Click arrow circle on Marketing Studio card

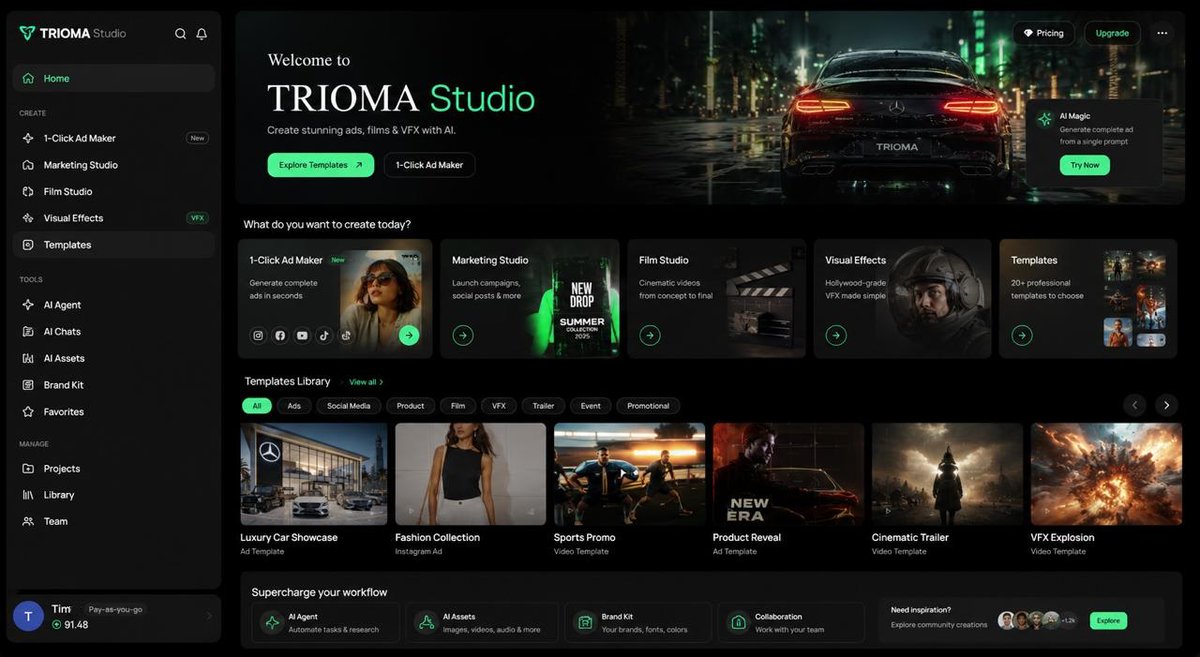(463, 335)
